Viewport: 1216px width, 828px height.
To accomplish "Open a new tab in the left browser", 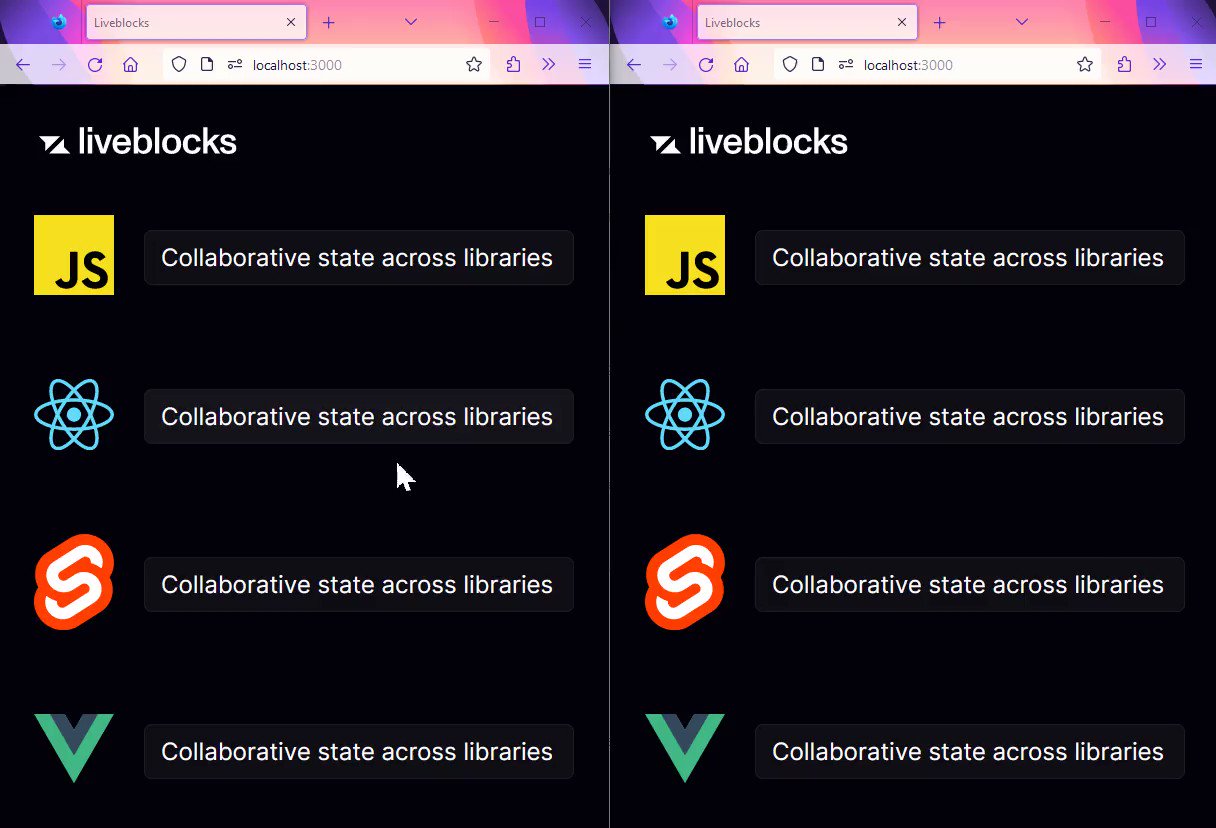I will pos(328,22).
